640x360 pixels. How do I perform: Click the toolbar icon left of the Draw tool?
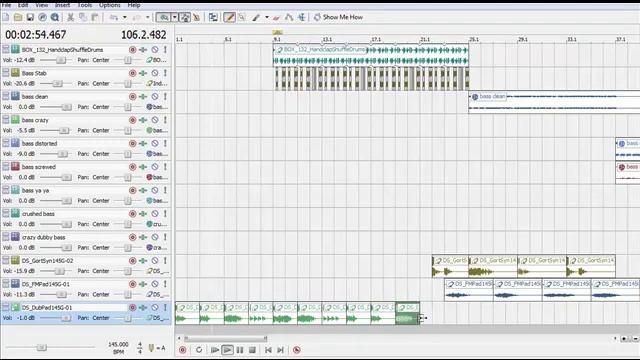[x=213, y=17]
